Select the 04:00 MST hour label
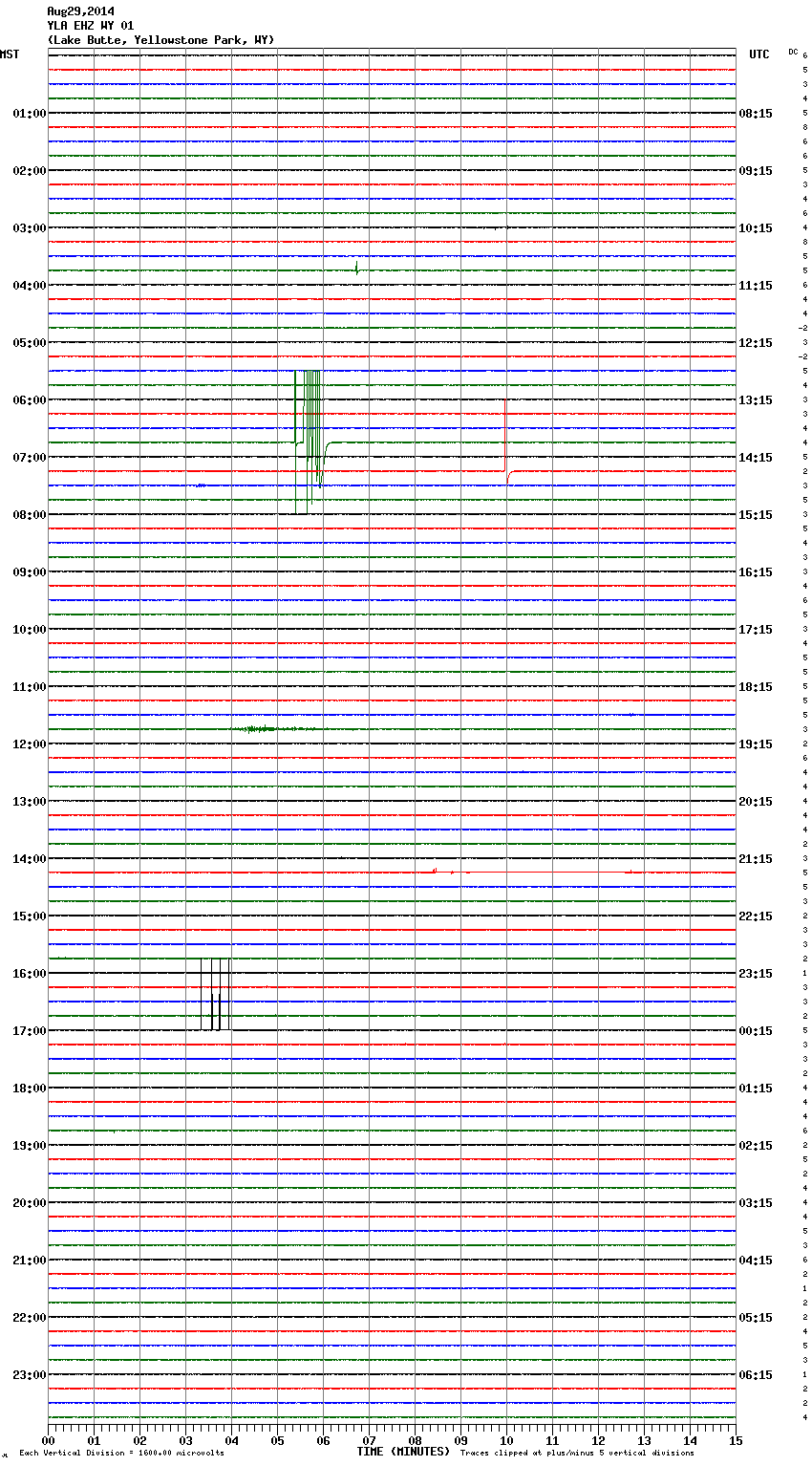The image size is (812, 1466). click(30, 286)
